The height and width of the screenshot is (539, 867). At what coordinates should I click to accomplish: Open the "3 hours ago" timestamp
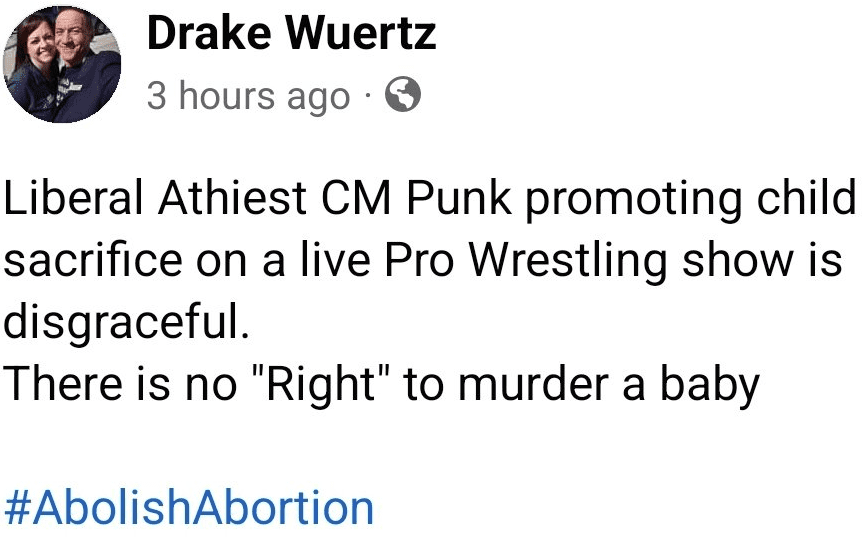pyautogui.click(x=249, y=97)
